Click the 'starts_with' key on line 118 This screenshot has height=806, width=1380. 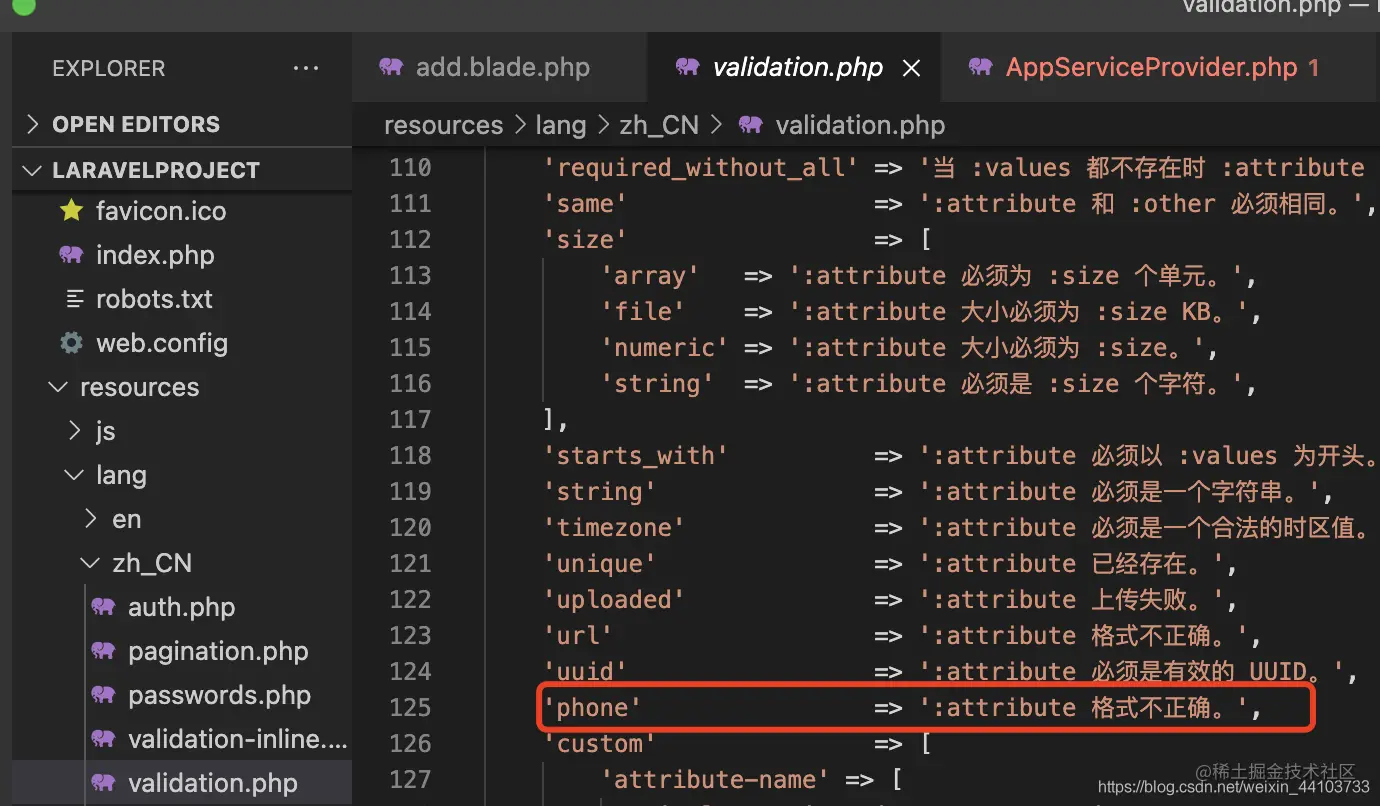click(x=636, y=456)
